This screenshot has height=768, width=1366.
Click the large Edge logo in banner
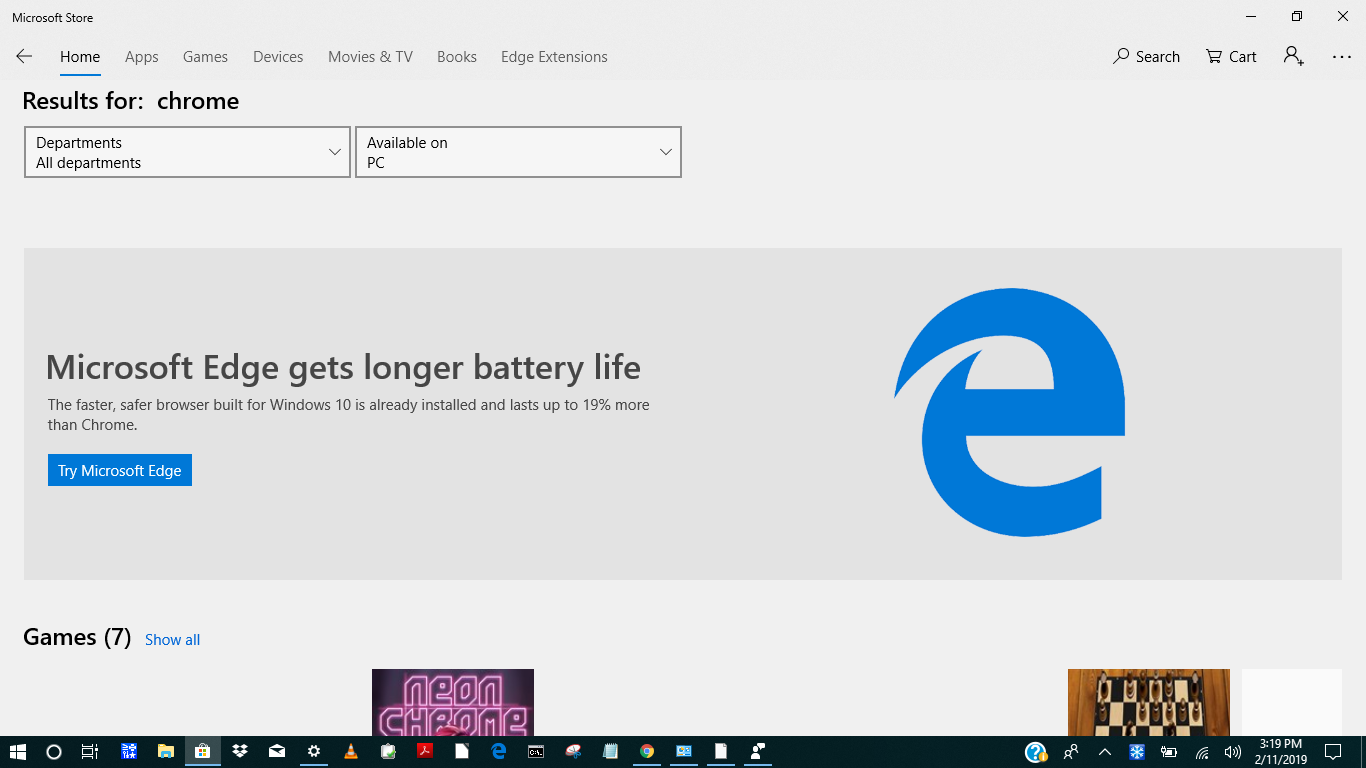click(x=1010, y=412)
